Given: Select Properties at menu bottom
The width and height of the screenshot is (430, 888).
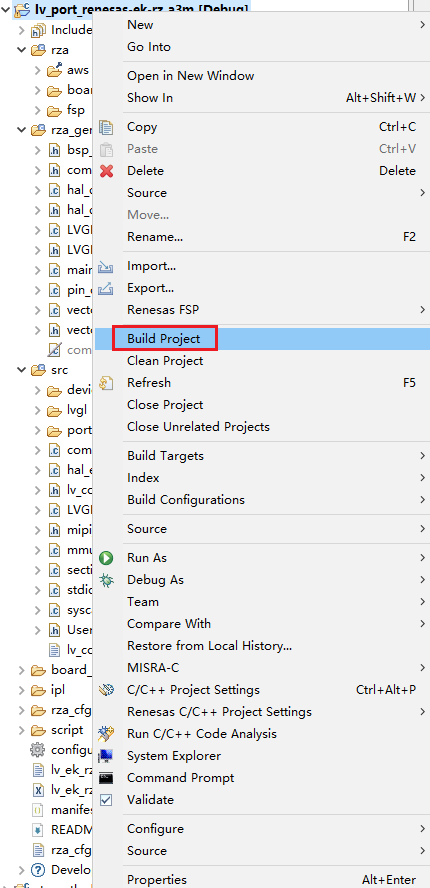Looking at the screenshot, I should point(157,880).
